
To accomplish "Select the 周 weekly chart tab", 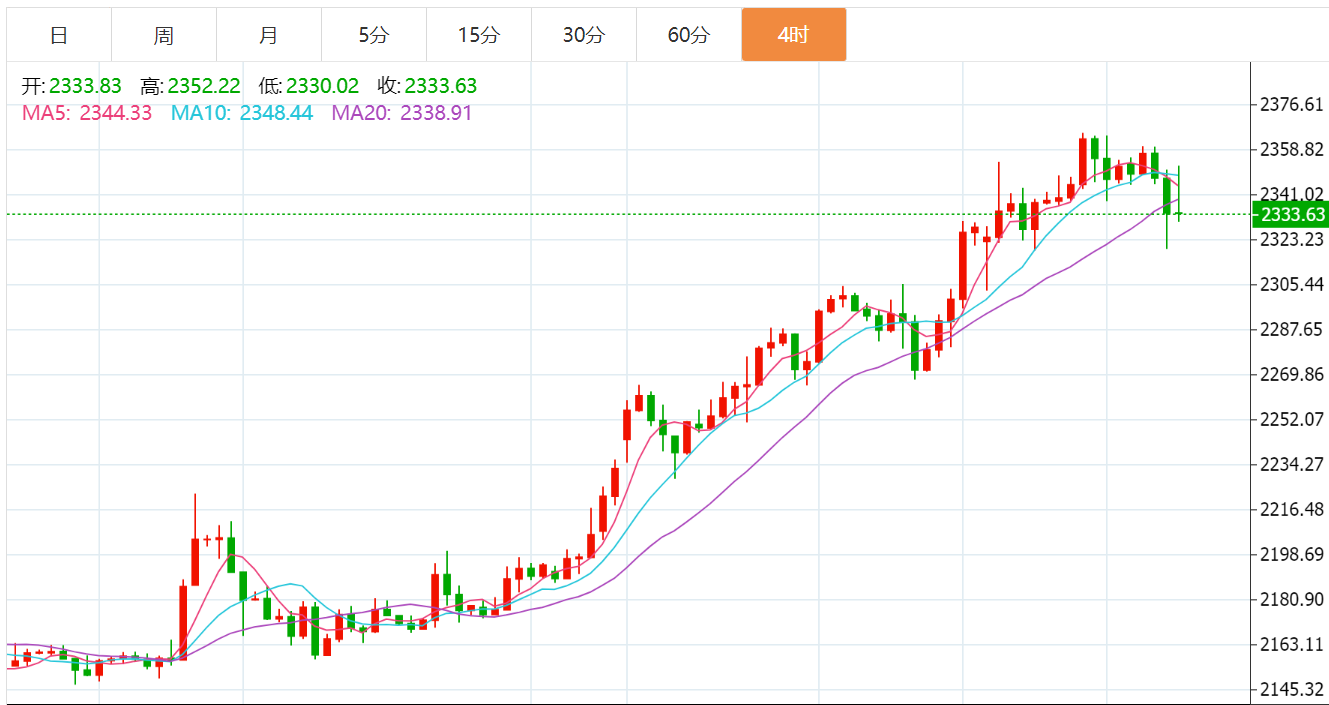I will point(164,35).
